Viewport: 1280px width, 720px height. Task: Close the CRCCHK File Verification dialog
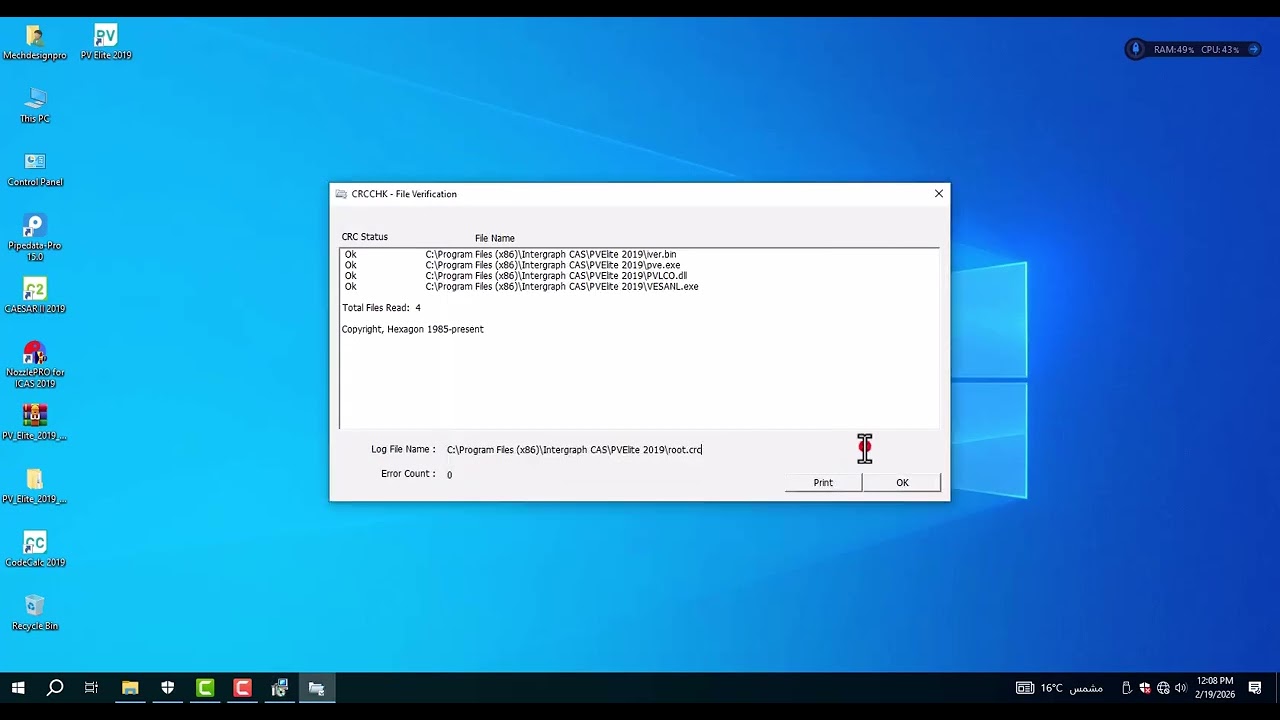(x=938, y=194)
